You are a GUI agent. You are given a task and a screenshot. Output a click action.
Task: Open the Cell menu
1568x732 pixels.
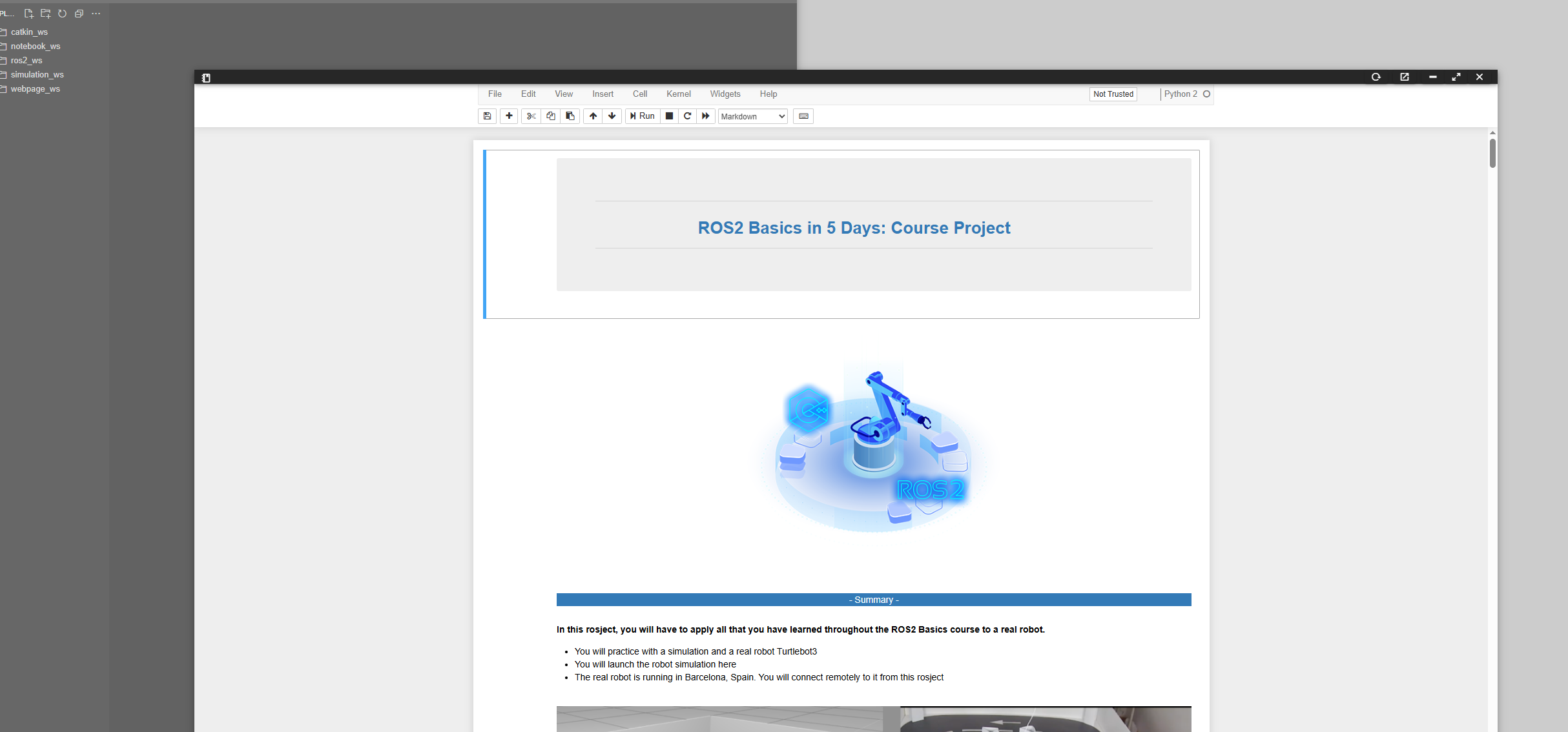tap(640, 94)
